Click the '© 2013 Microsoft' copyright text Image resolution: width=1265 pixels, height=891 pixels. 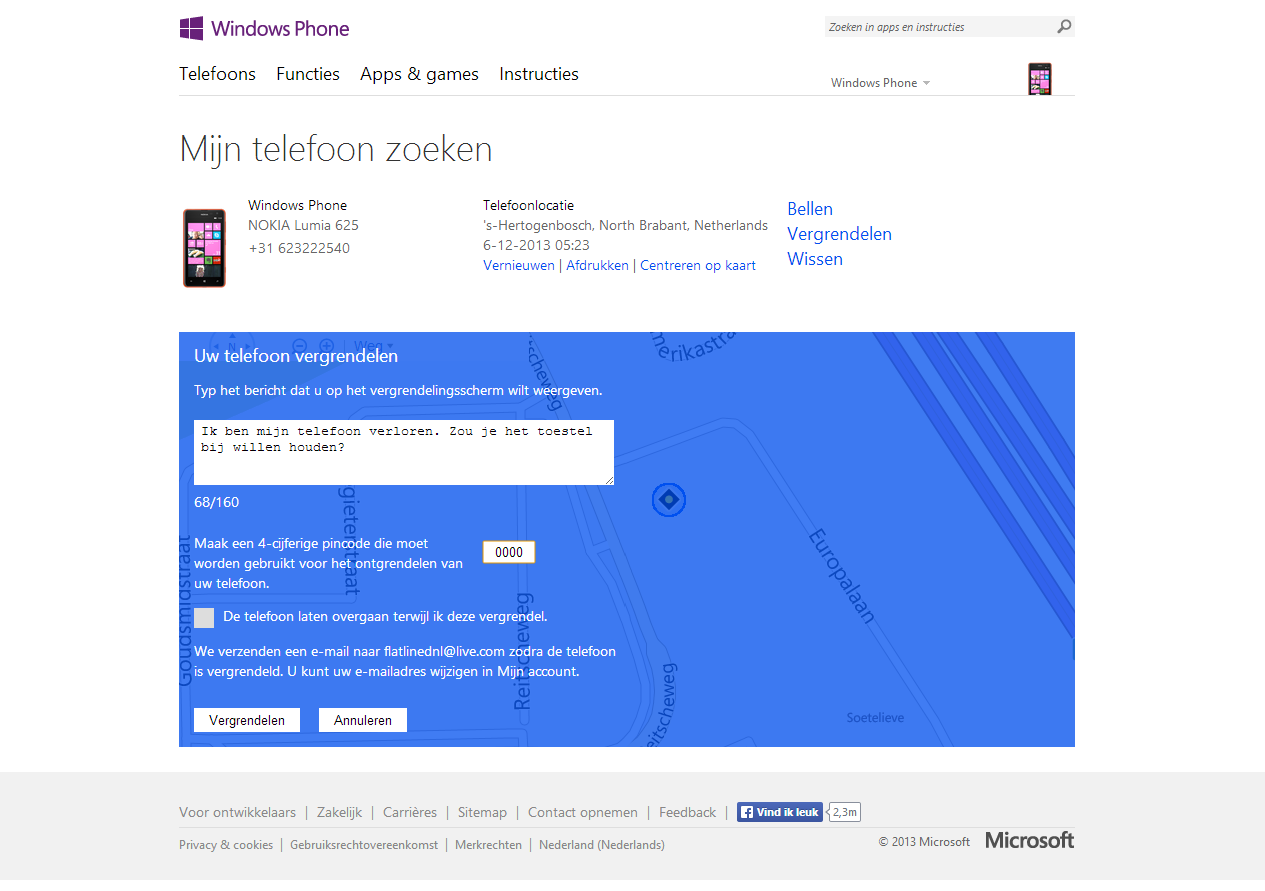point(924,842)
